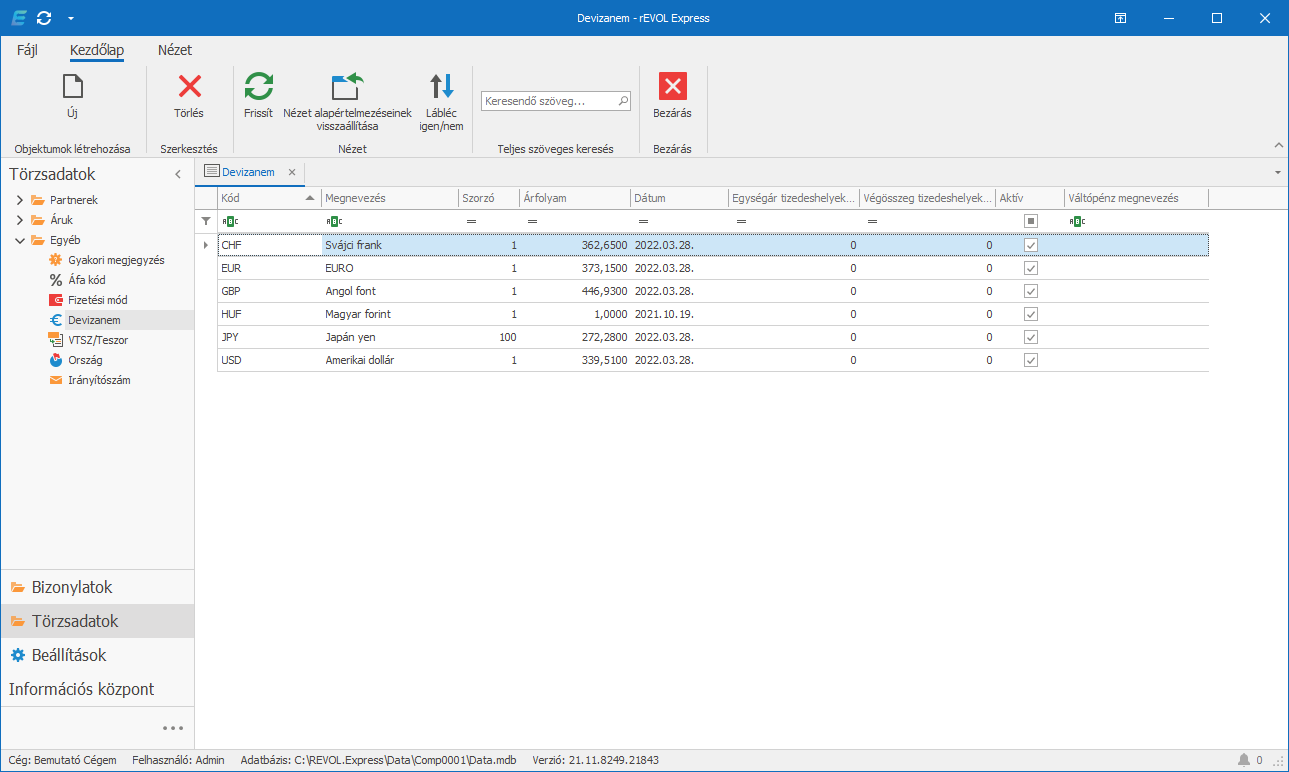
Task: Expand the Partnerek tree folder
Action: click(x=19, y=200)
